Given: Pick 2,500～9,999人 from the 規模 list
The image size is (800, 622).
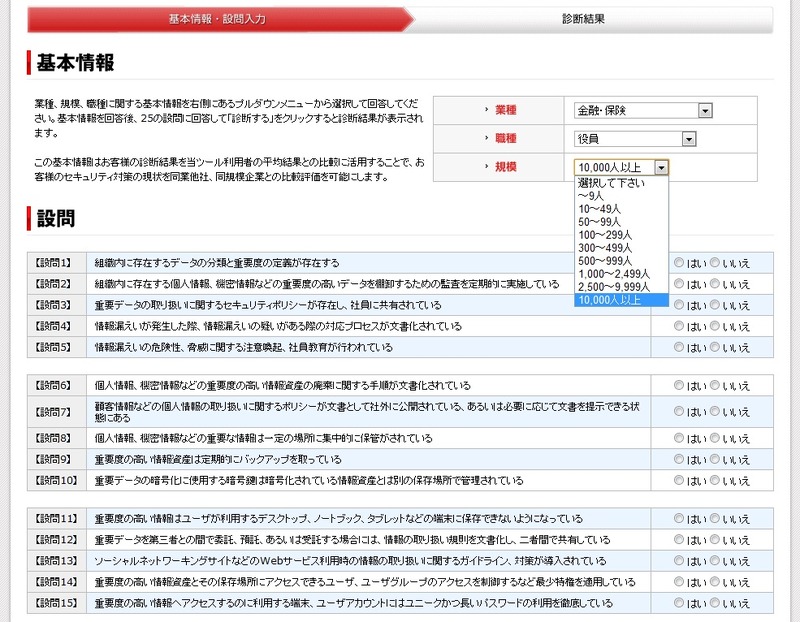Looking at the screenshot, I should pyautogui.click(x=614, y=287).
